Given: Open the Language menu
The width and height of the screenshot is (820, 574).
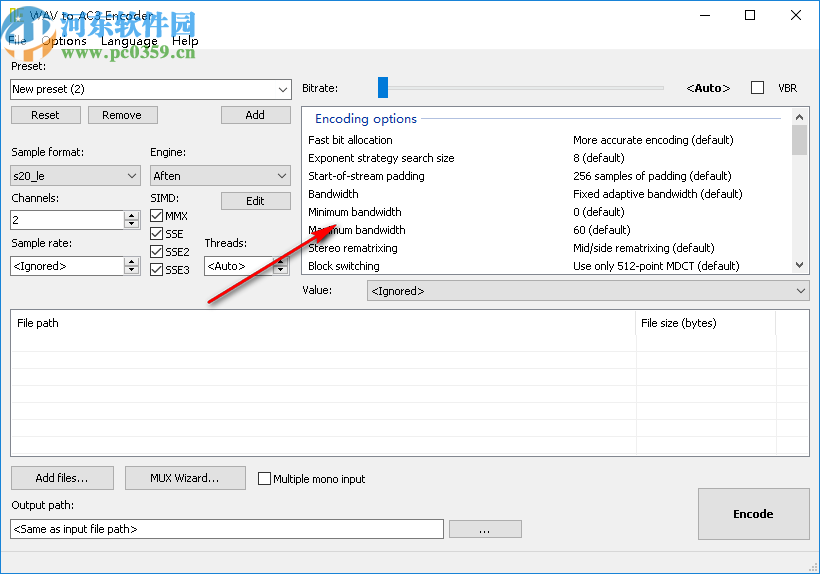Looking at the screenshot, I should 129,41.
